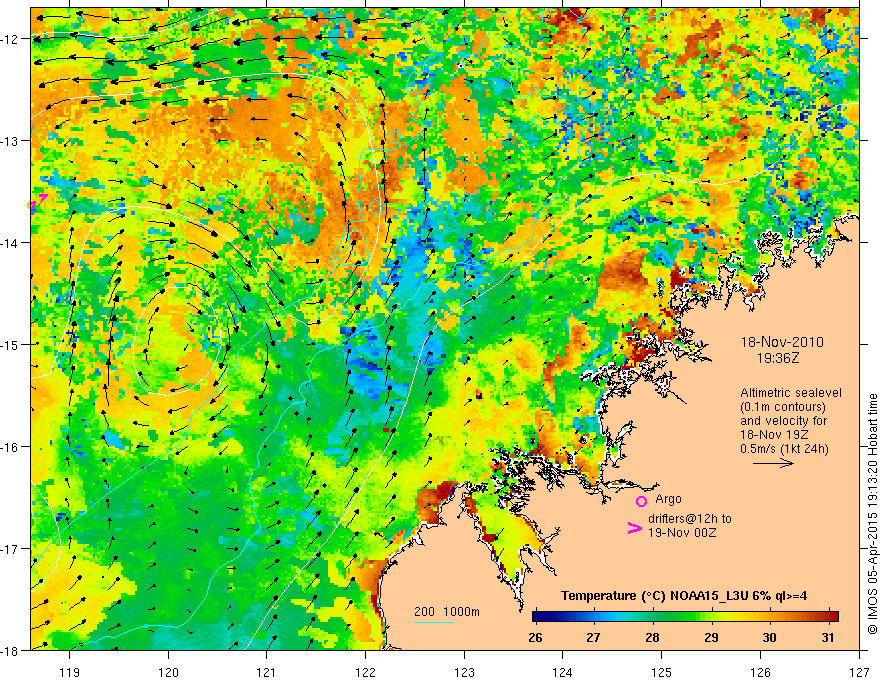Click the 30 colorbar tick label
The width and height of the screenshot is (880, 680).
point(769,637)
